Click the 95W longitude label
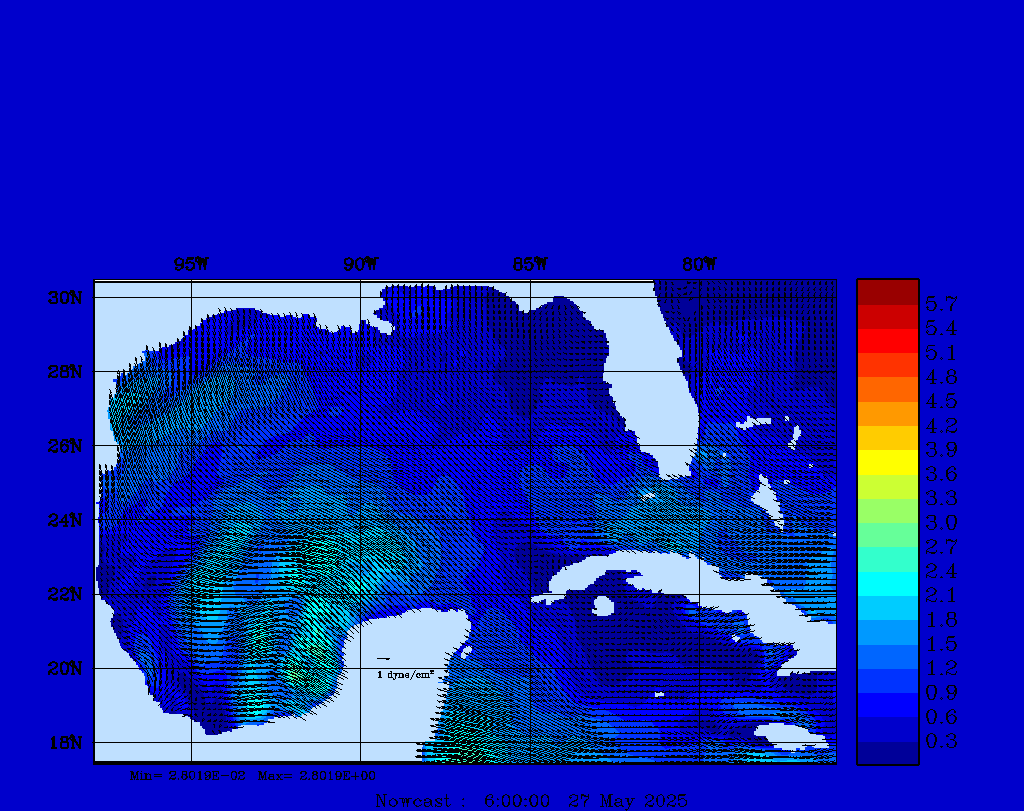The height and width of the screenshot is (811, 1024). [x=191, y=265]
